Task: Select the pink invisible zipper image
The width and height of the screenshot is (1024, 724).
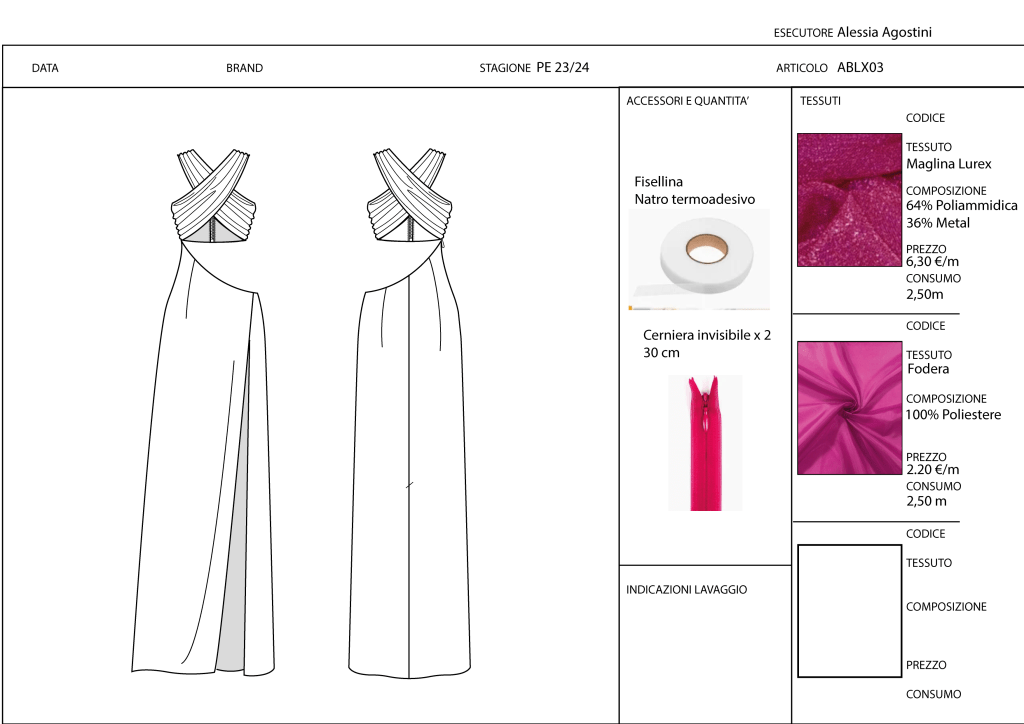Action: pyautogui.click(x=705, y=442)
